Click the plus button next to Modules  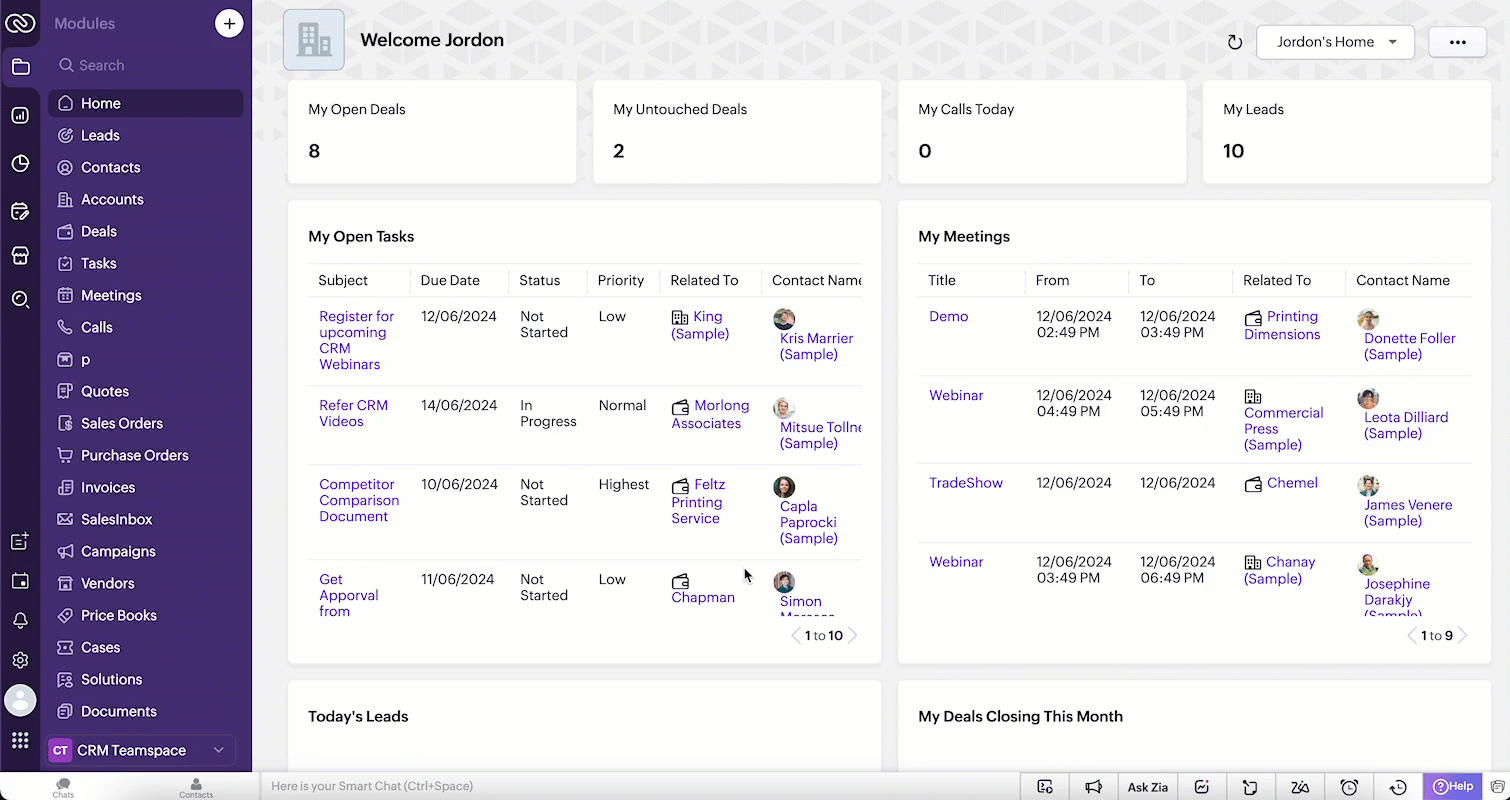229,23
